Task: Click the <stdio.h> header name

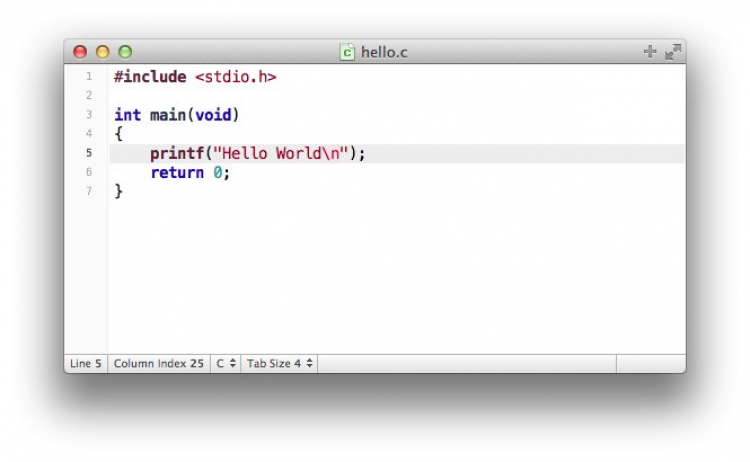Action: pos(235,77)
